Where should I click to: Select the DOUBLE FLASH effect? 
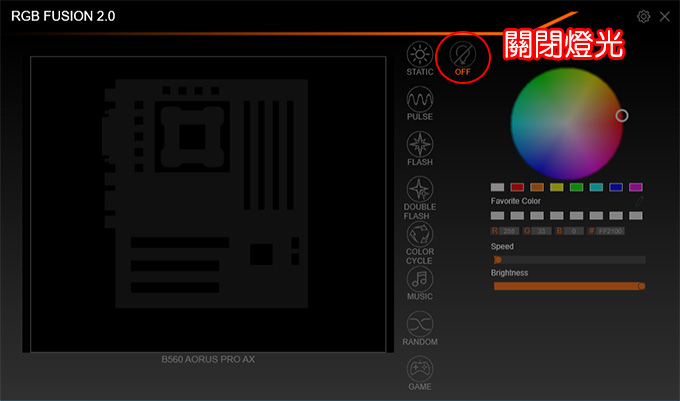pyautogui.click(x=420, y=198)
